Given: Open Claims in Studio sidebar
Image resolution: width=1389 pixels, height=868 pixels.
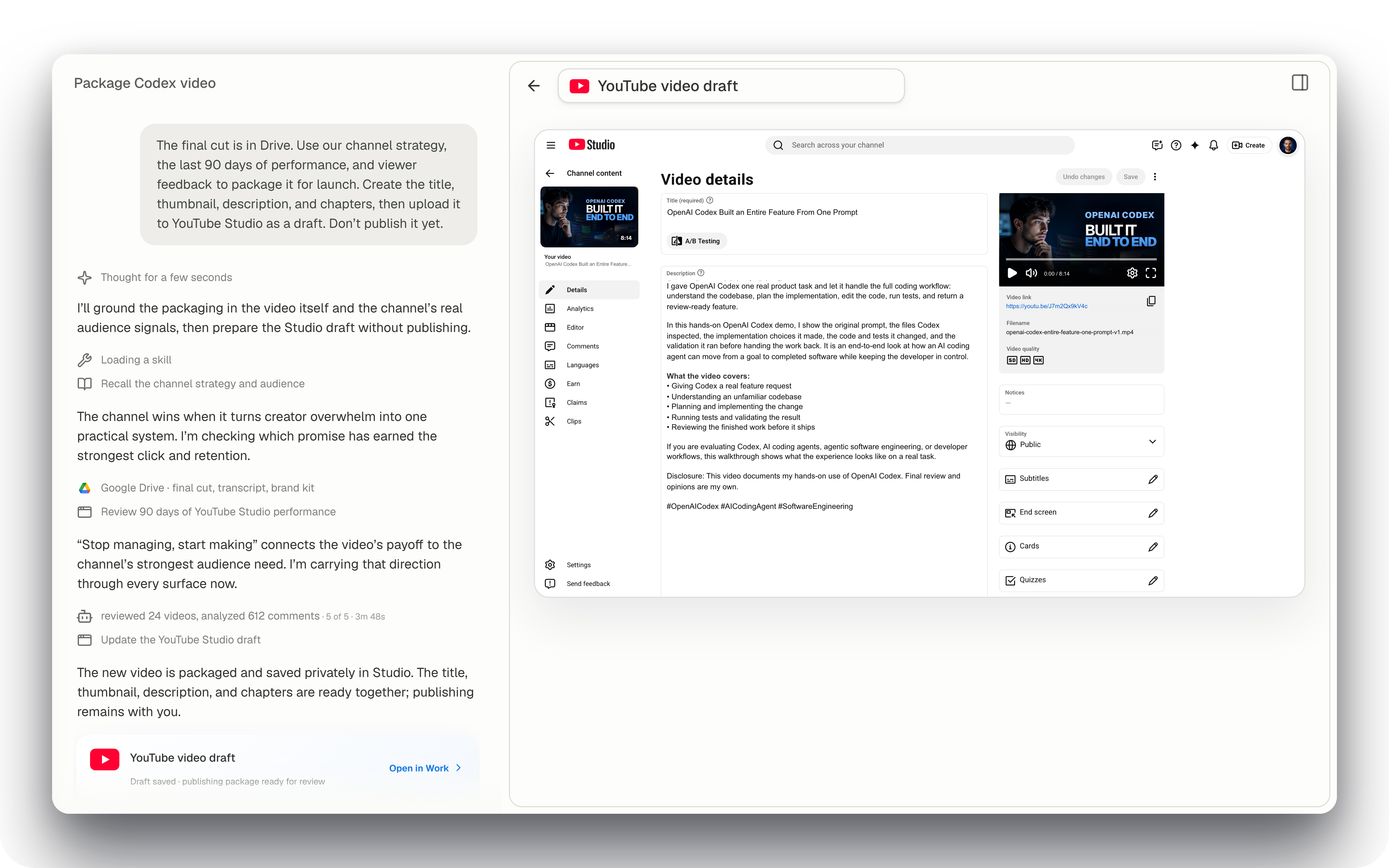Looking at the screenshot, I should 590,403.
